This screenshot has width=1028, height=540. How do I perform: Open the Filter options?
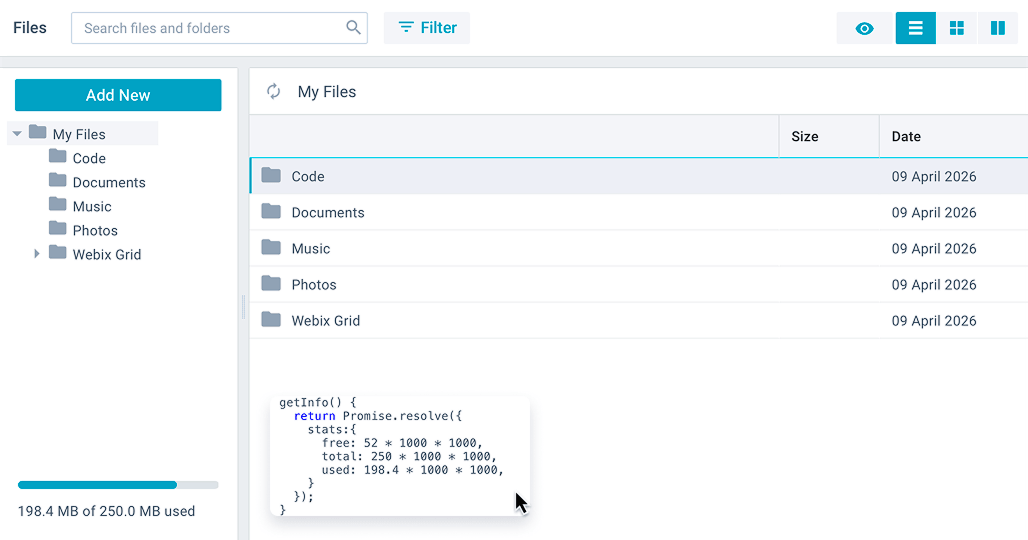427,28
